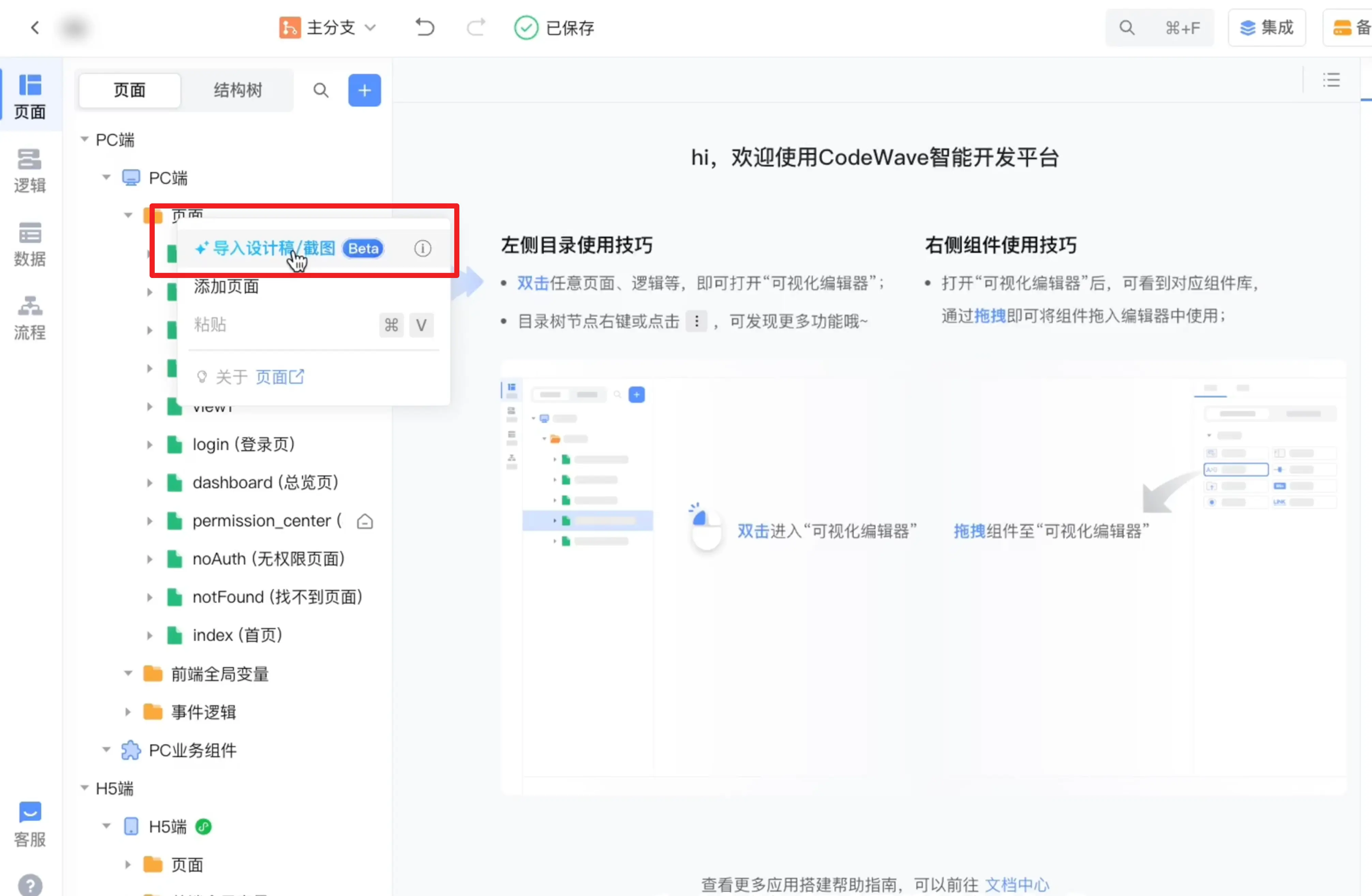
Task: Choose 添加页面 from context menu
Action: point(226,287)
